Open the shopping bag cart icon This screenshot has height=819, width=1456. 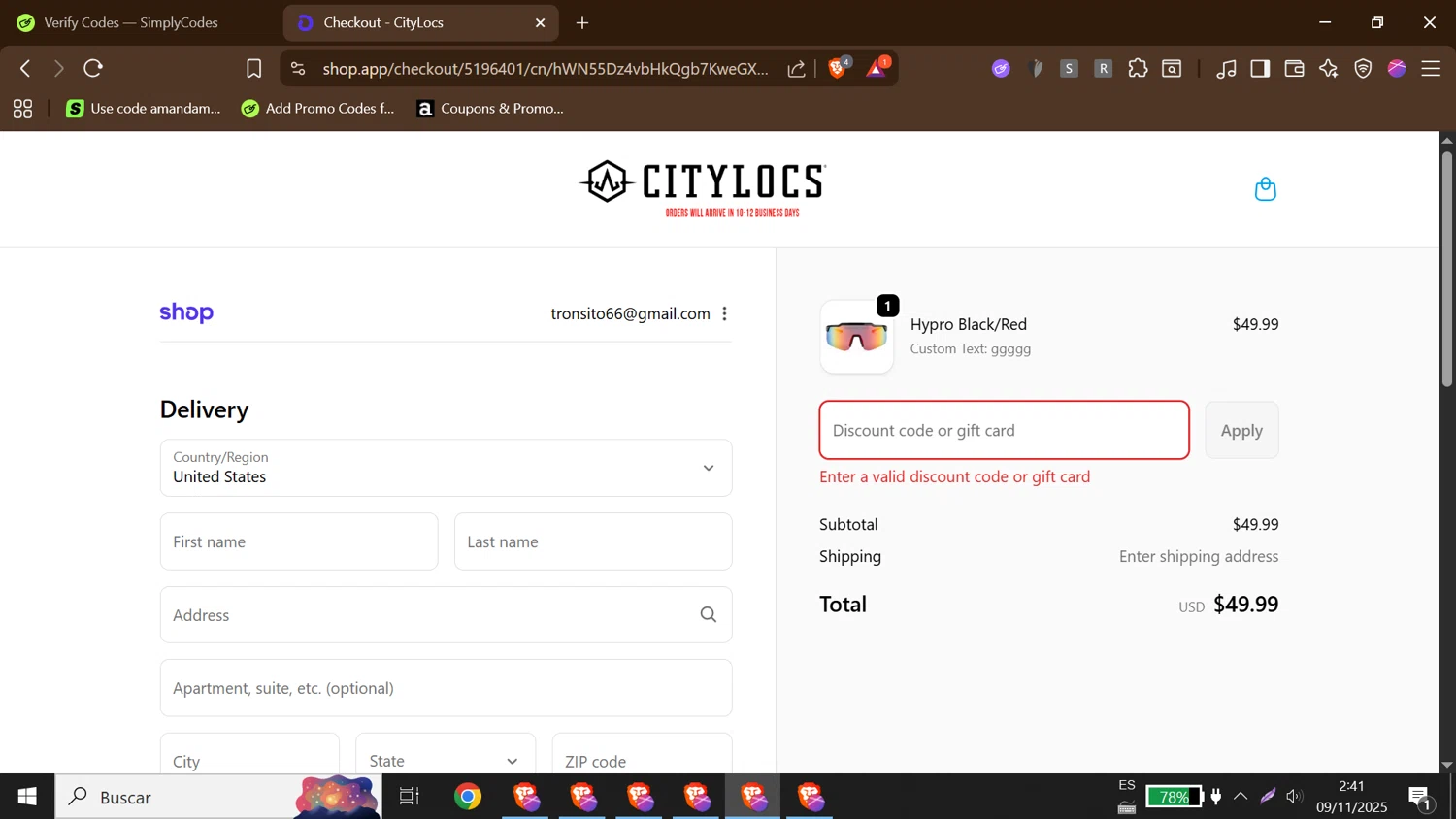[x=1265, y=189]
